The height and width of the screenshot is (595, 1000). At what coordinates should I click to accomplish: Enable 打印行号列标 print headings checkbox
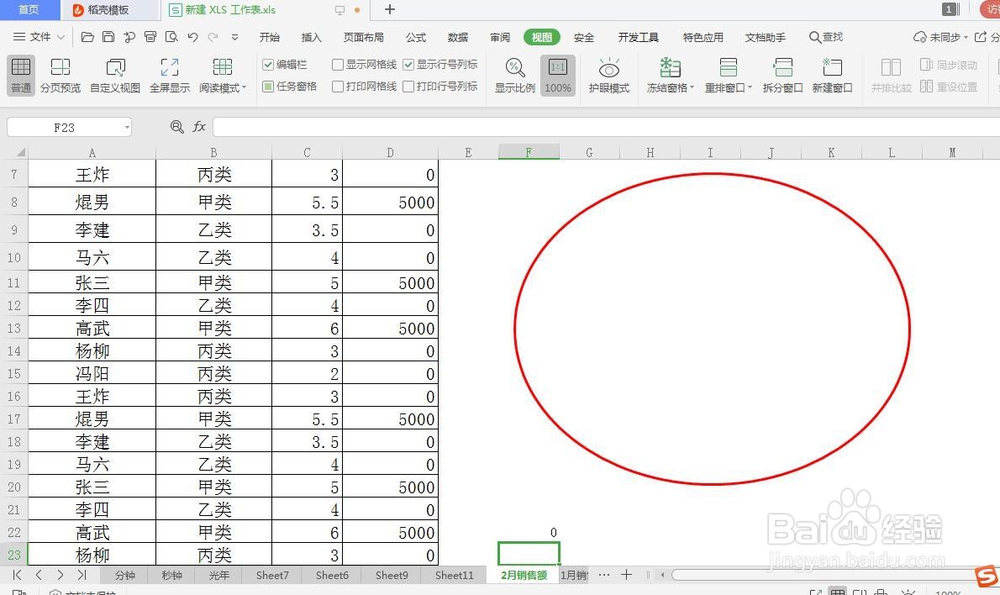click(x=409, y=86)
